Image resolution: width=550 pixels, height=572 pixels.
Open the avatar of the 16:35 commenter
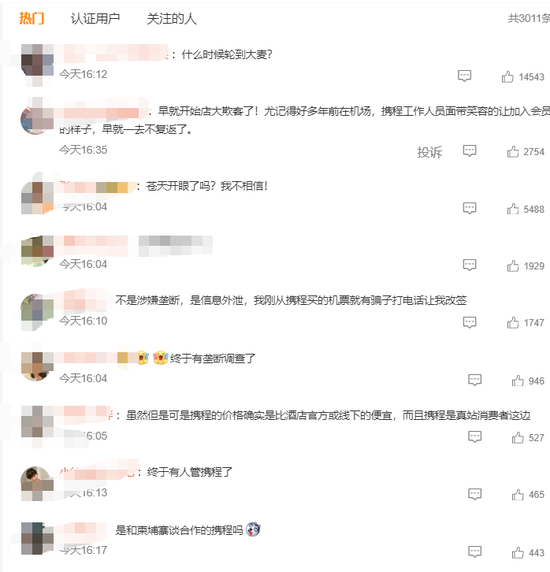[37, 118]
